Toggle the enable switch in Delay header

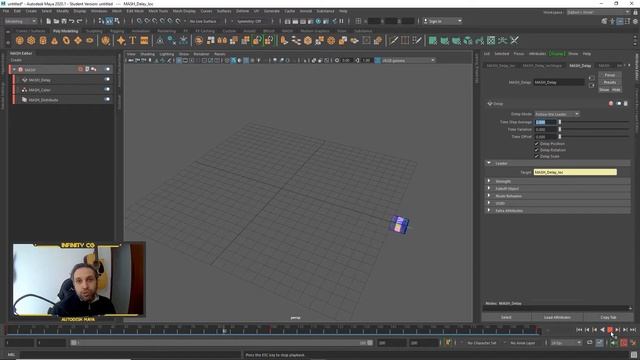[618, 104]
